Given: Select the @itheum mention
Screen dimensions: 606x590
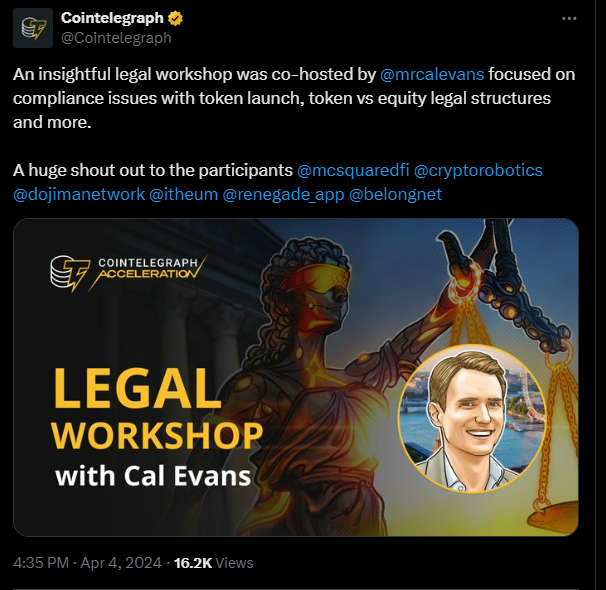Looking at the screenshot, I should pos(183,194).
